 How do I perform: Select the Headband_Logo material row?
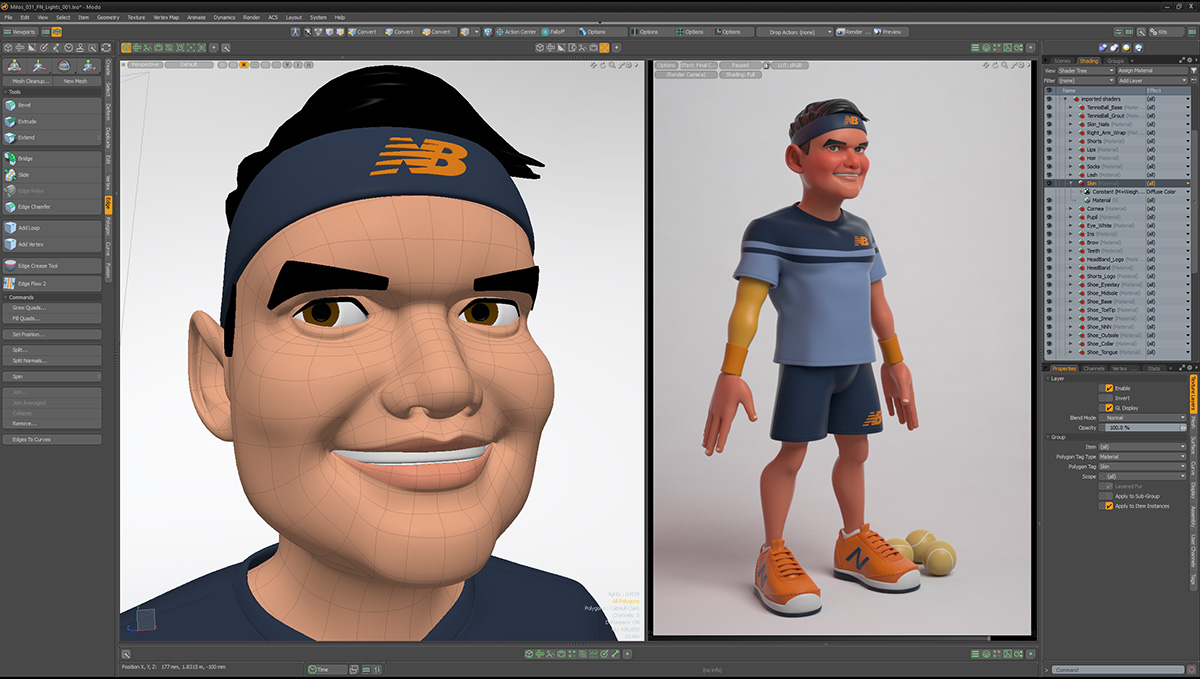pos(1118,259)
